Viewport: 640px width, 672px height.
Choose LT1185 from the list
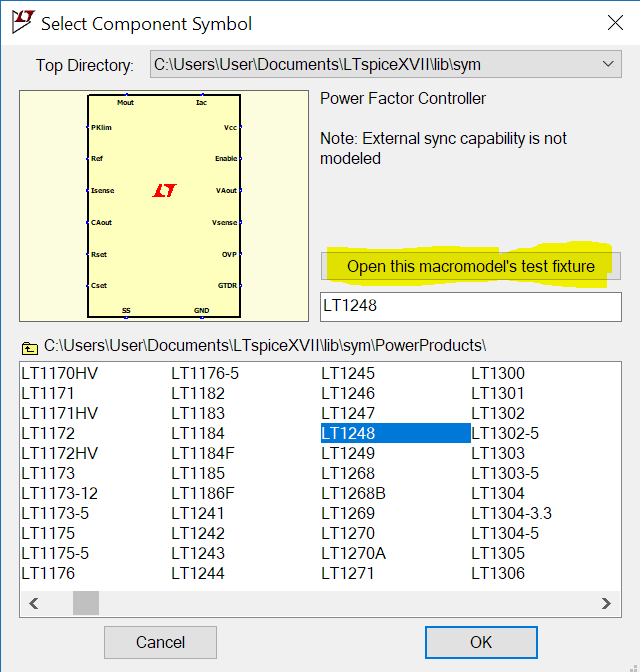tap(198, 473)
